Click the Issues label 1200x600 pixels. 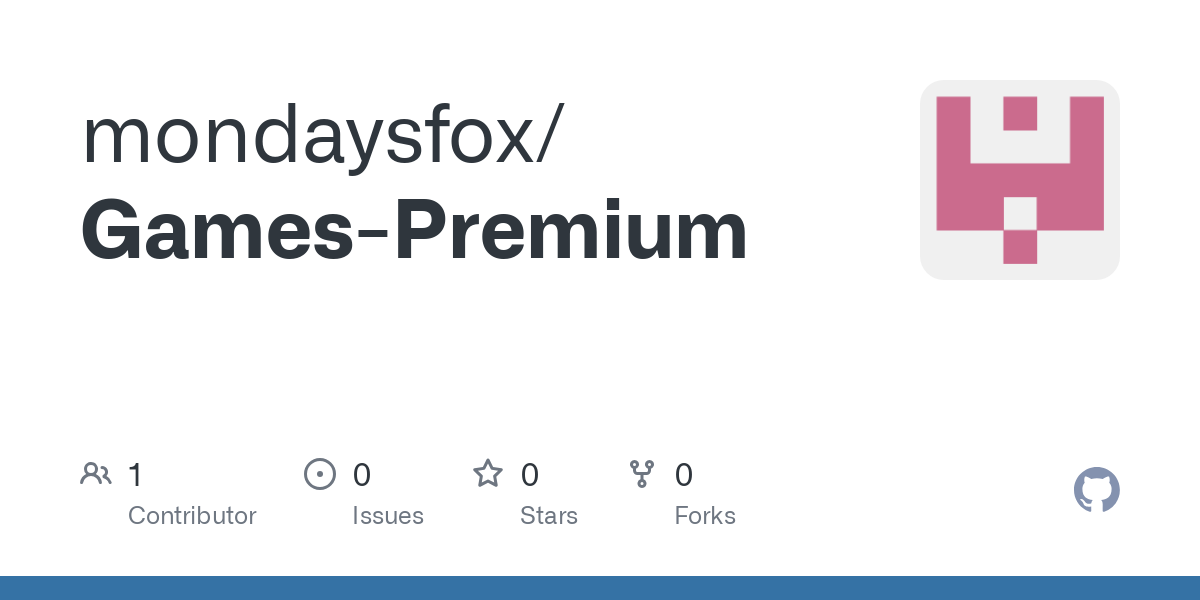click(388, 516)
